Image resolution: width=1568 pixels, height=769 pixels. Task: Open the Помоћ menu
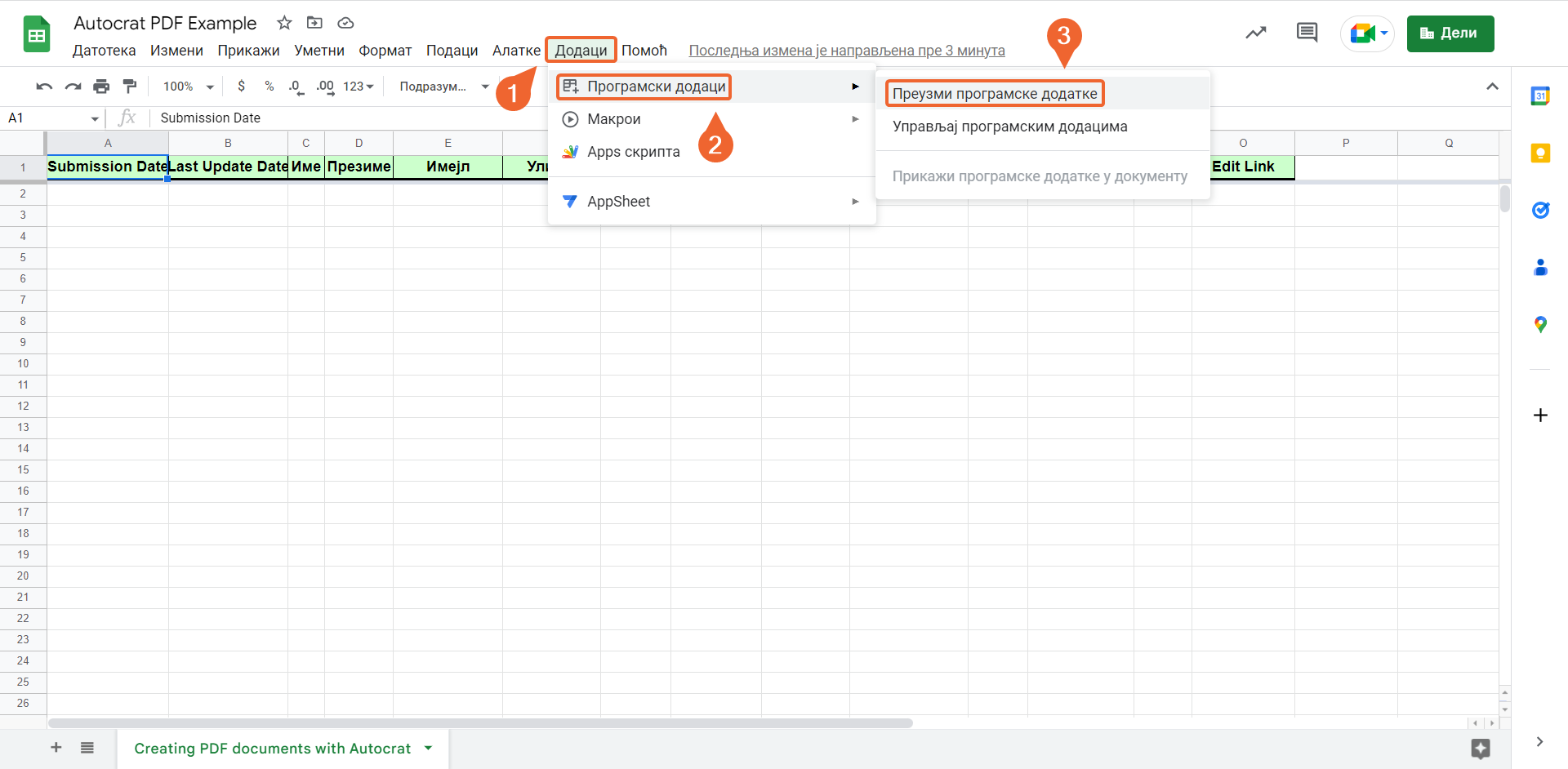click(644, 51)
